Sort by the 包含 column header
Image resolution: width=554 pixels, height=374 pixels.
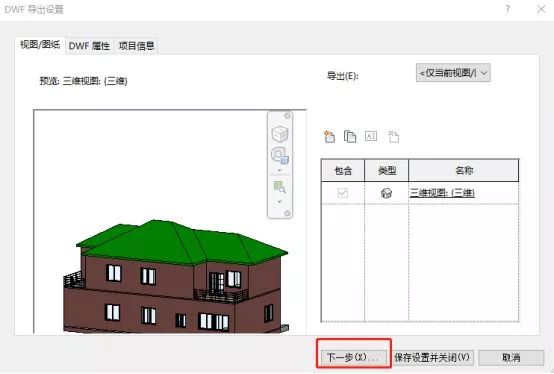(x=343, y=171)
